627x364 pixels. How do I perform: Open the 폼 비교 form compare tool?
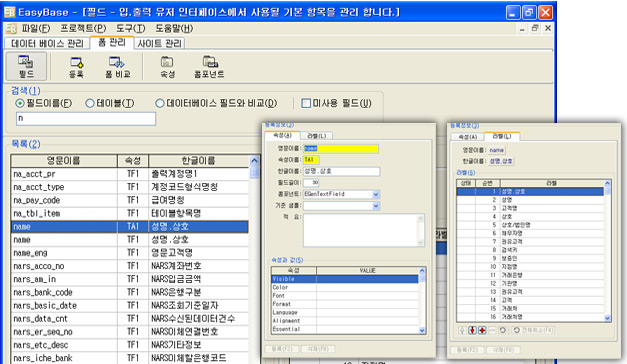click(118, 66)
